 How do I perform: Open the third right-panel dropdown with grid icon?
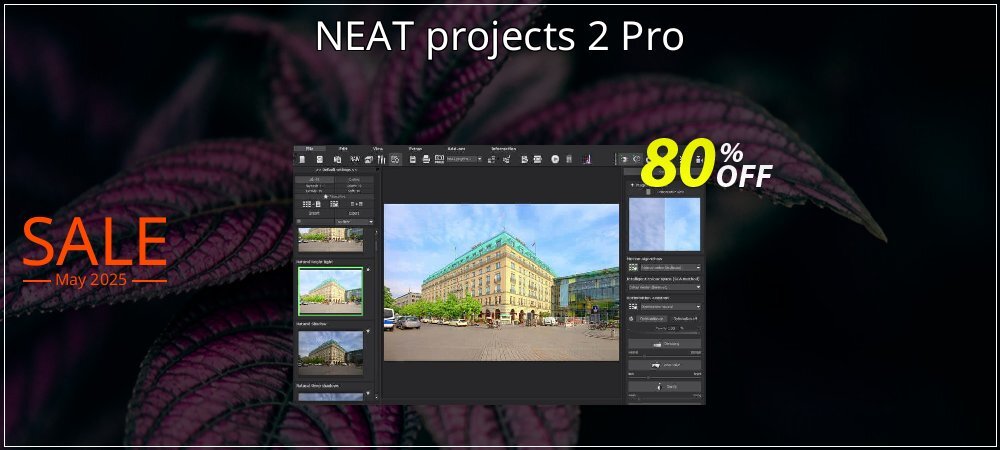point(671,307)
